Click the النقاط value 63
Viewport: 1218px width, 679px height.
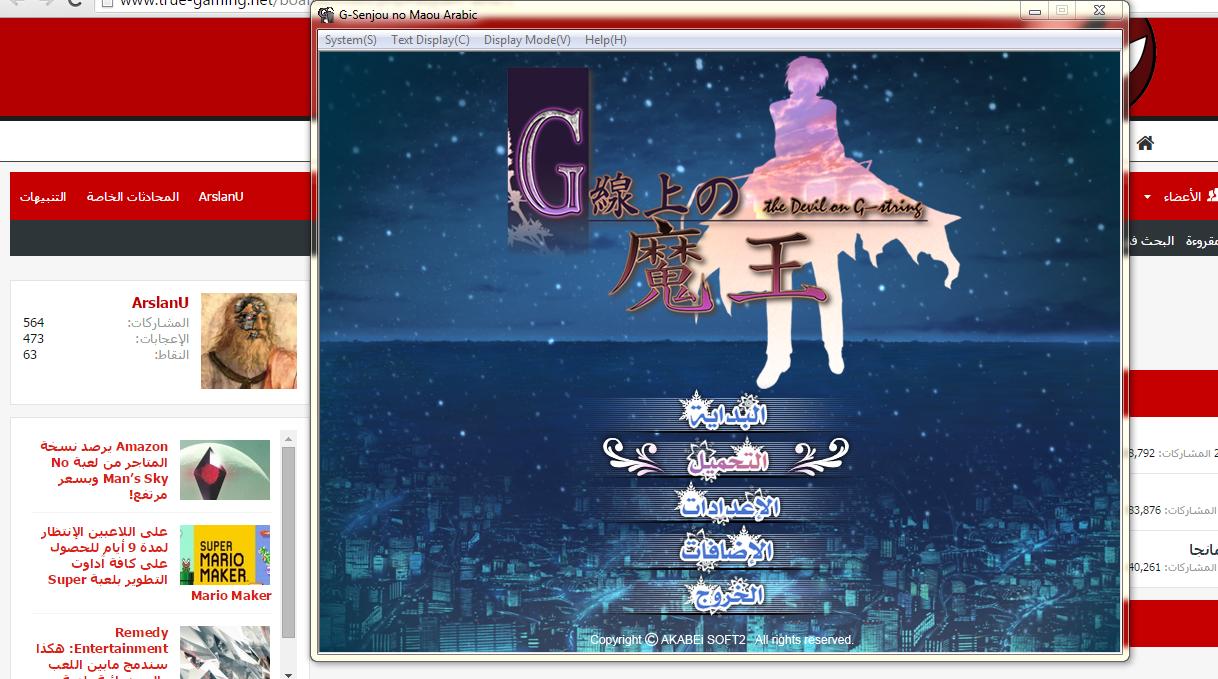(x=30, y=355)
